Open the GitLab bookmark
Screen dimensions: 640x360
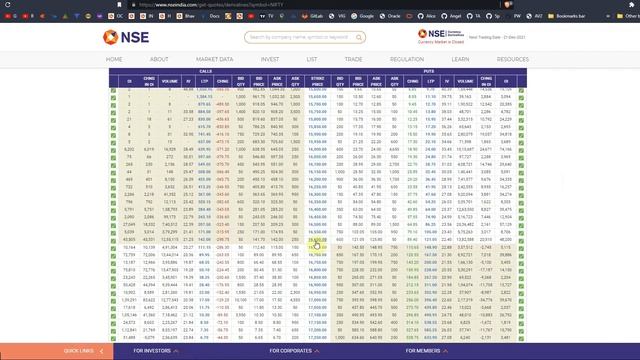point(312,16)
